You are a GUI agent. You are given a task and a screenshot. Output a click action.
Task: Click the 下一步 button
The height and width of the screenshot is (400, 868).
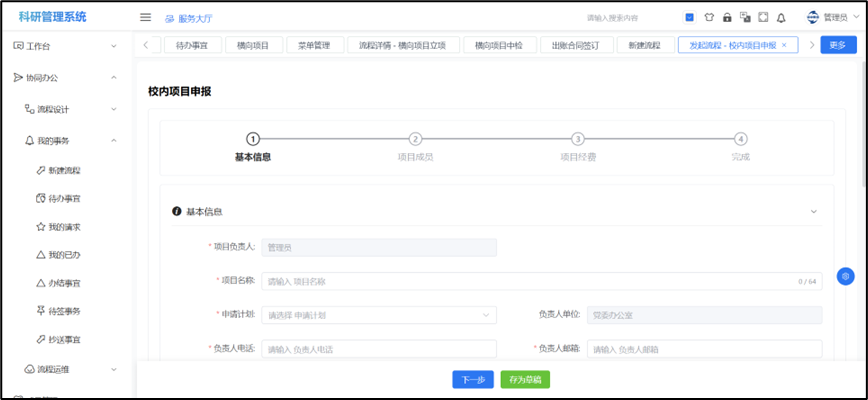[473, 380]
